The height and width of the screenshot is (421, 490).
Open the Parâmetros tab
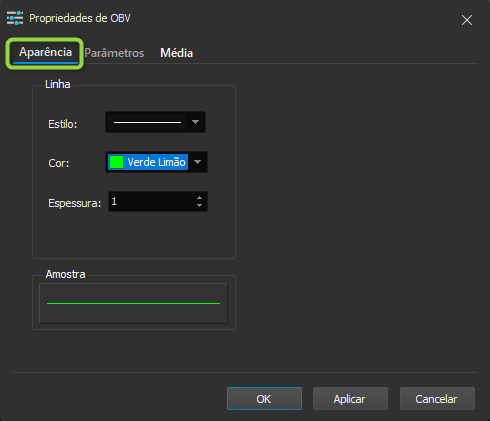click(x=114, y=53)
